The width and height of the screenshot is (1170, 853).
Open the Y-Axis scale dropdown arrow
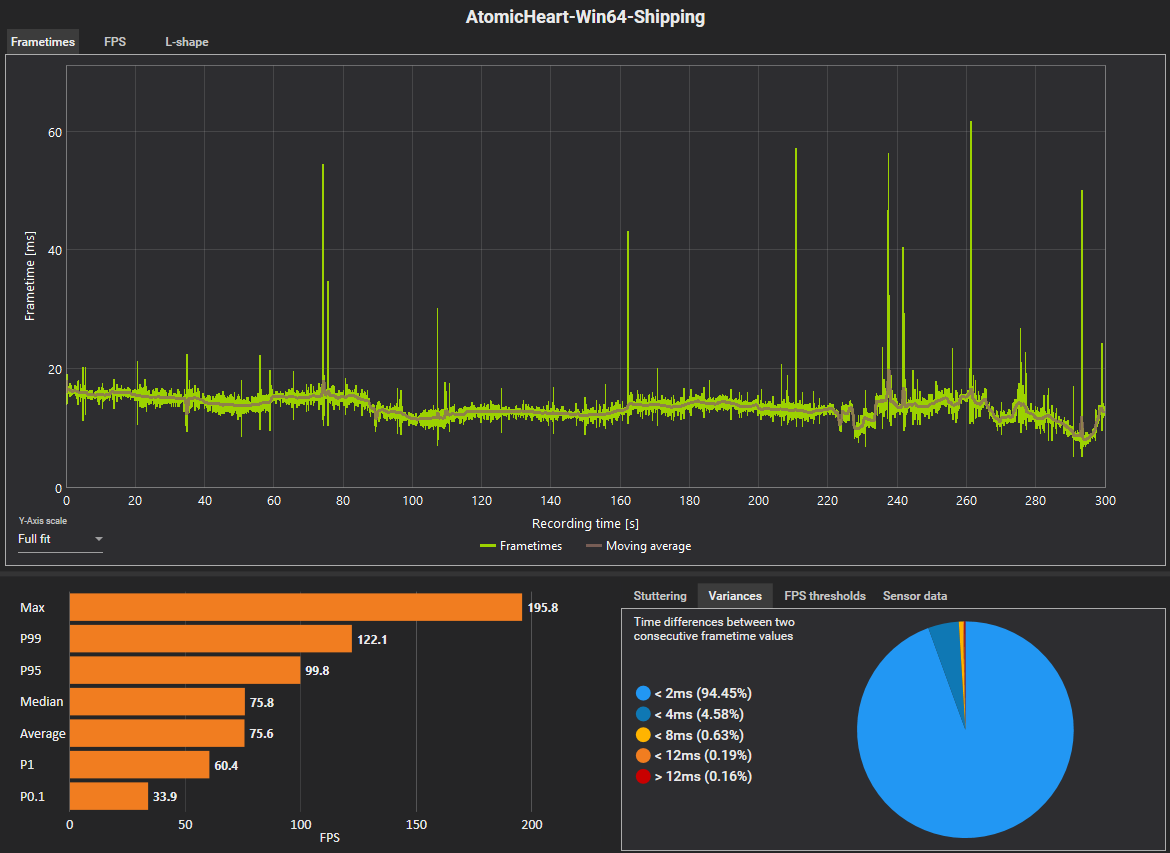[x=98, y=539]
